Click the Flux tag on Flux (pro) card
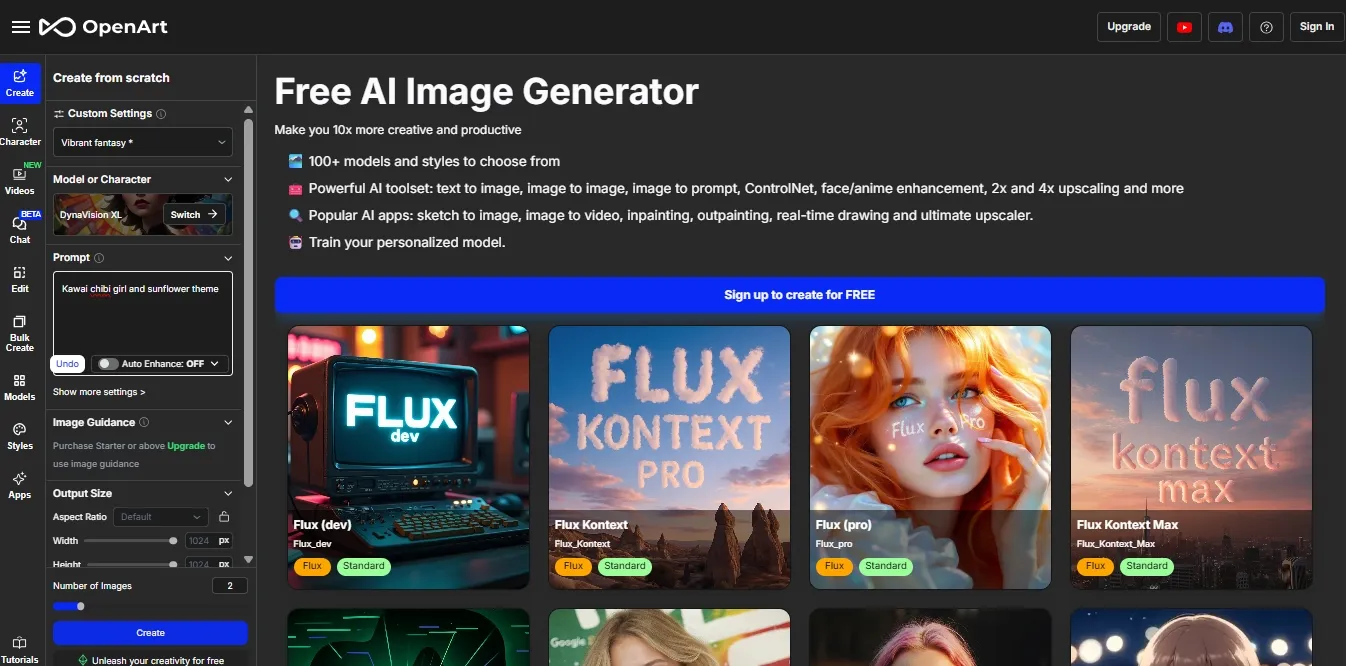1346x666 pixels. (x=834, y=566)
